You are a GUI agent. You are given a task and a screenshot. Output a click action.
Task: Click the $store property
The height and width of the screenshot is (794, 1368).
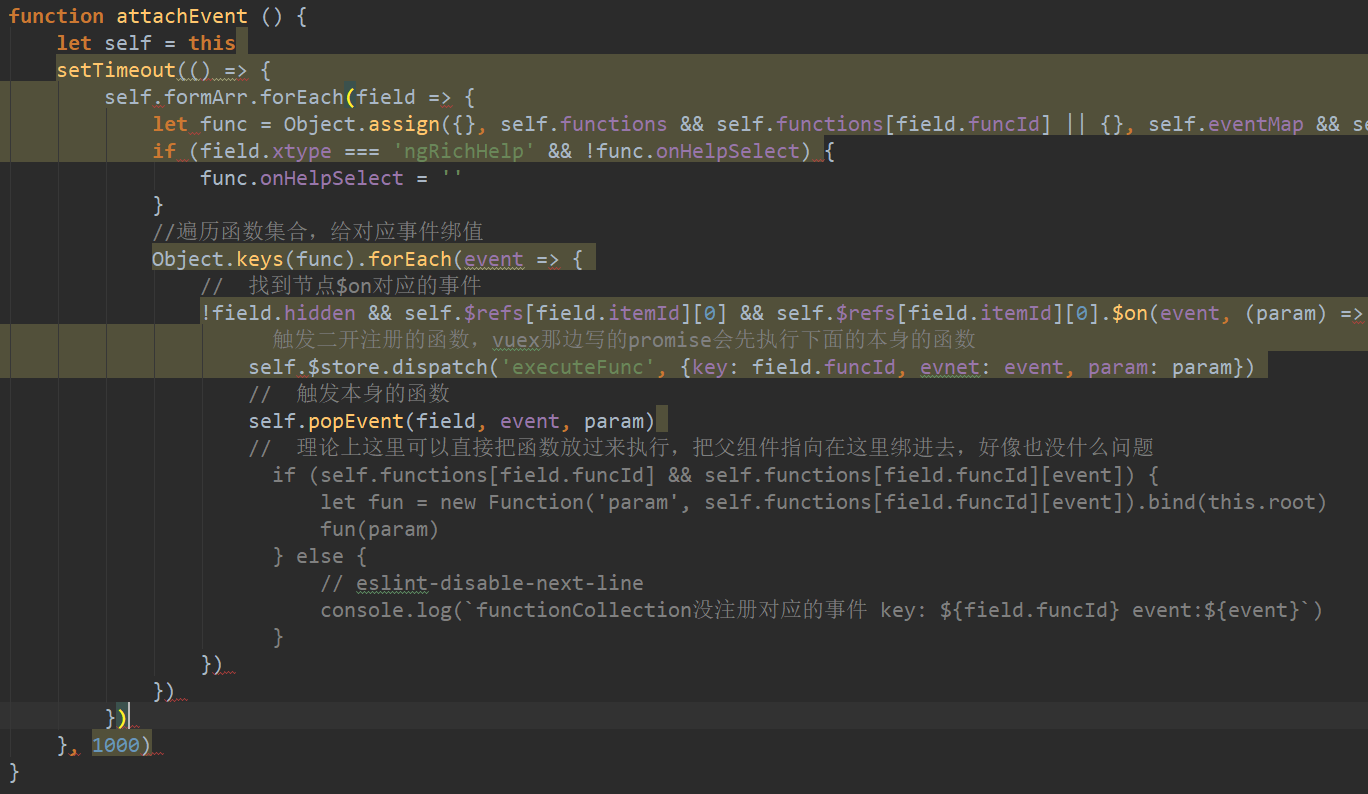(x=344, y=367)
